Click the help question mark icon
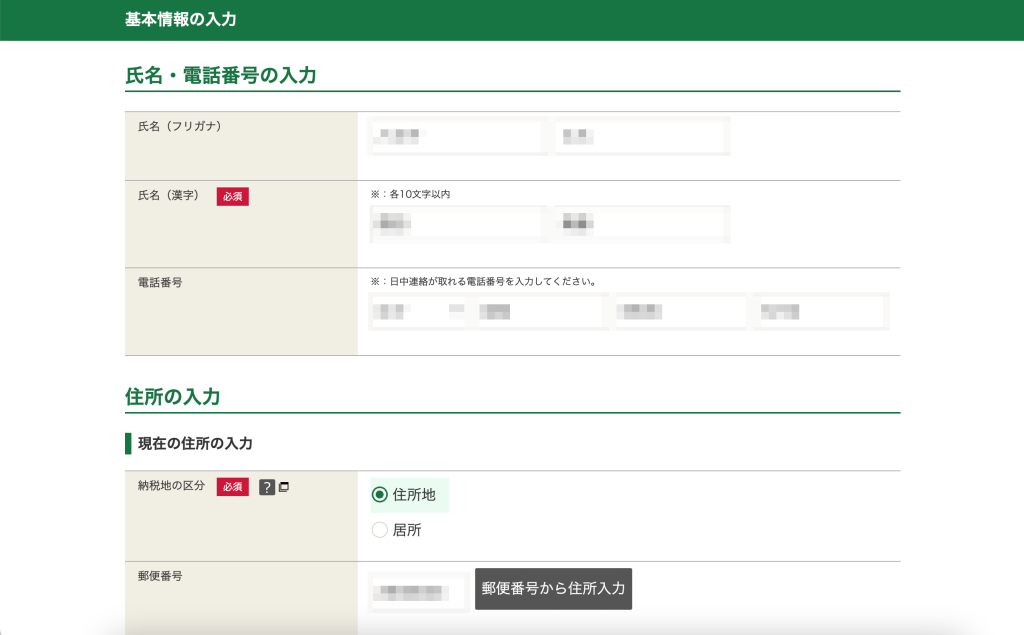 [267, 487]
